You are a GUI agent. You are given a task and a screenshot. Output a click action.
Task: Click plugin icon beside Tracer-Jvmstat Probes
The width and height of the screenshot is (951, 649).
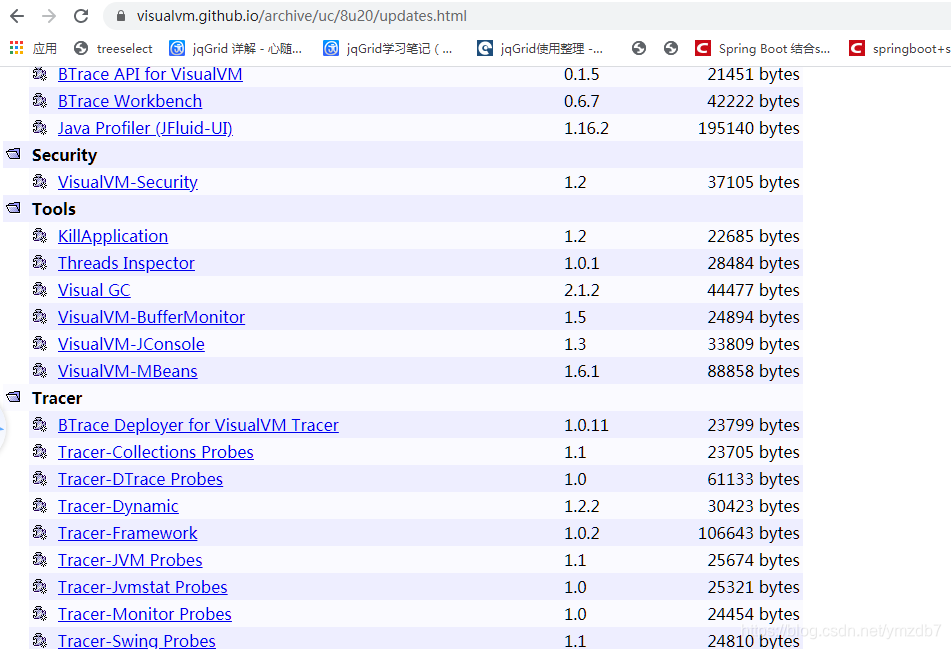[40, 586]
